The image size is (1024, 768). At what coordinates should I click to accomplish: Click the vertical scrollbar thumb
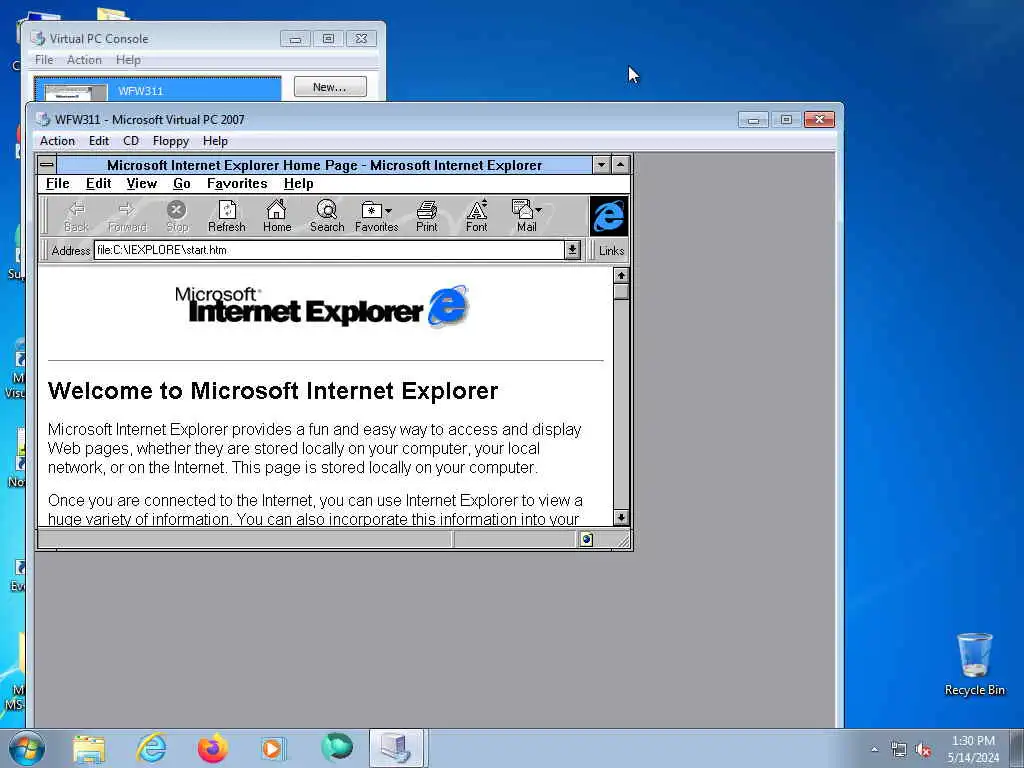point(621,292)
